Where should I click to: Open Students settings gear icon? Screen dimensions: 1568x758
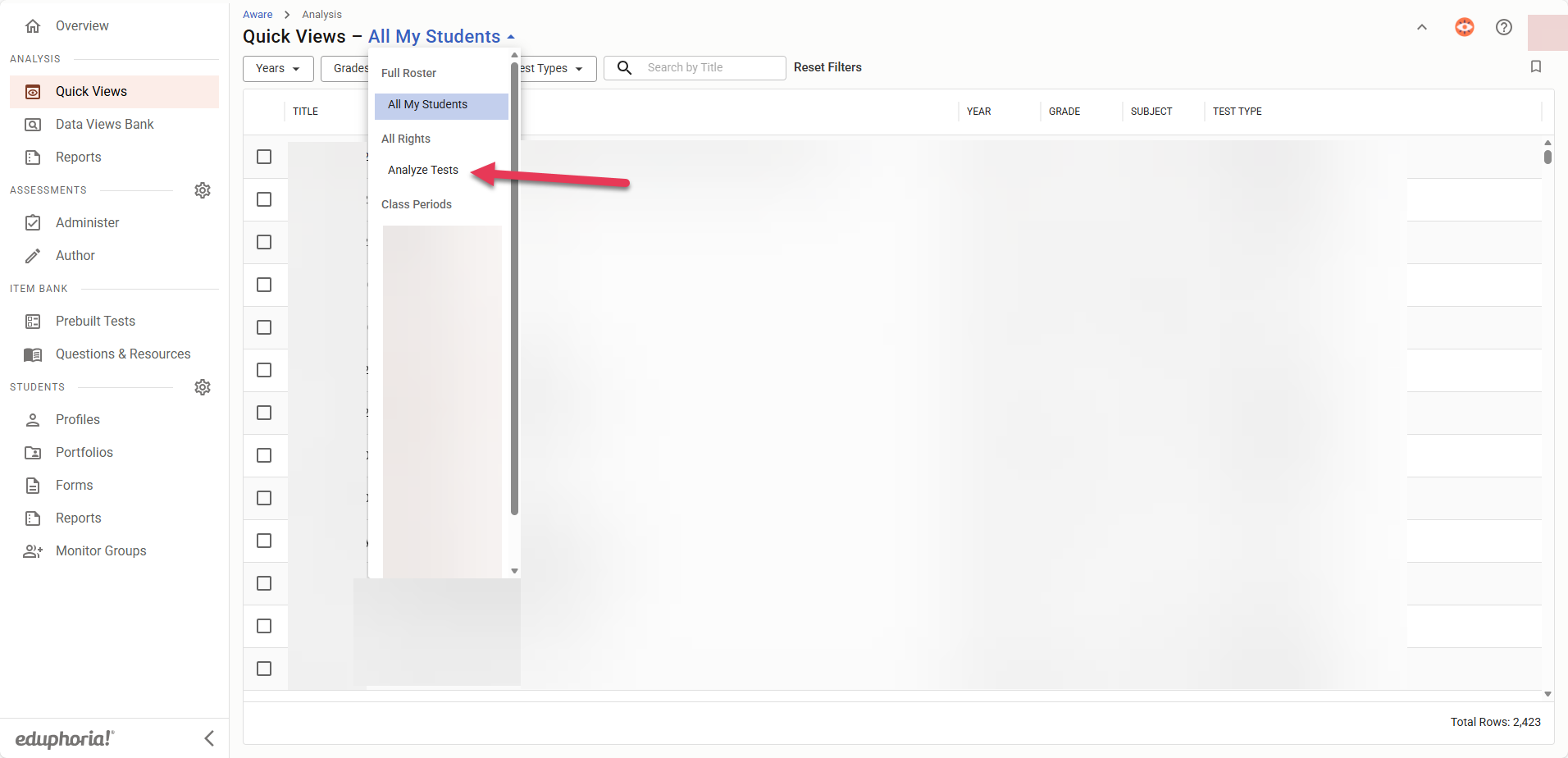tap(203, 387)
